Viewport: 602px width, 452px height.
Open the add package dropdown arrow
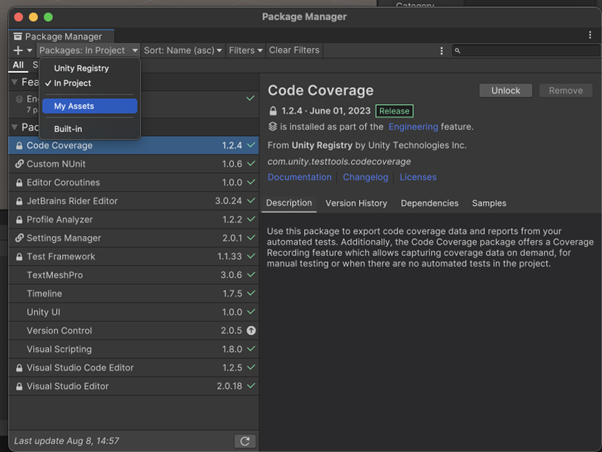pyautogui.click(x=30, y=50)
